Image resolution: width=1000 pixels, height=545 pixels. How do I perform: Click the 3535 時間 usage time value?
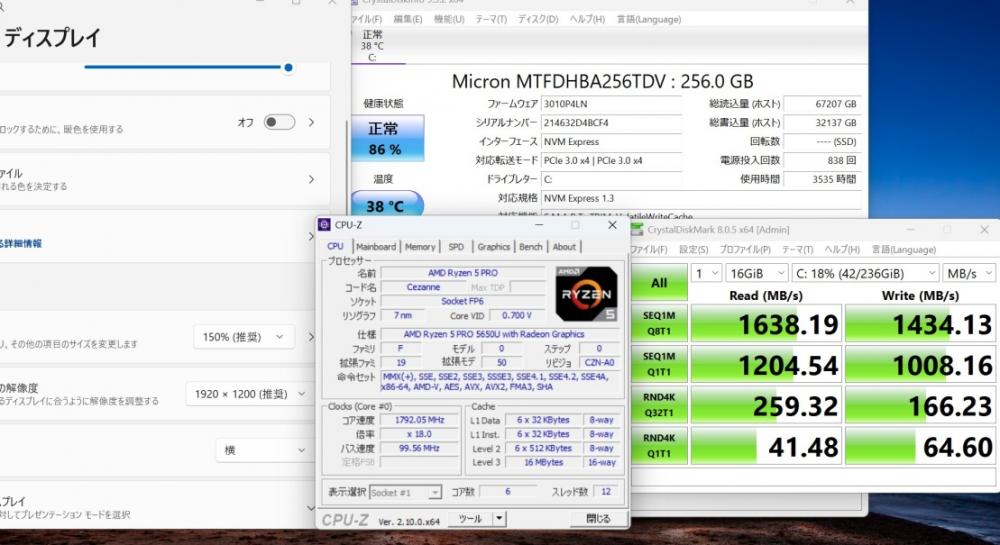click(x=821, y=179)
